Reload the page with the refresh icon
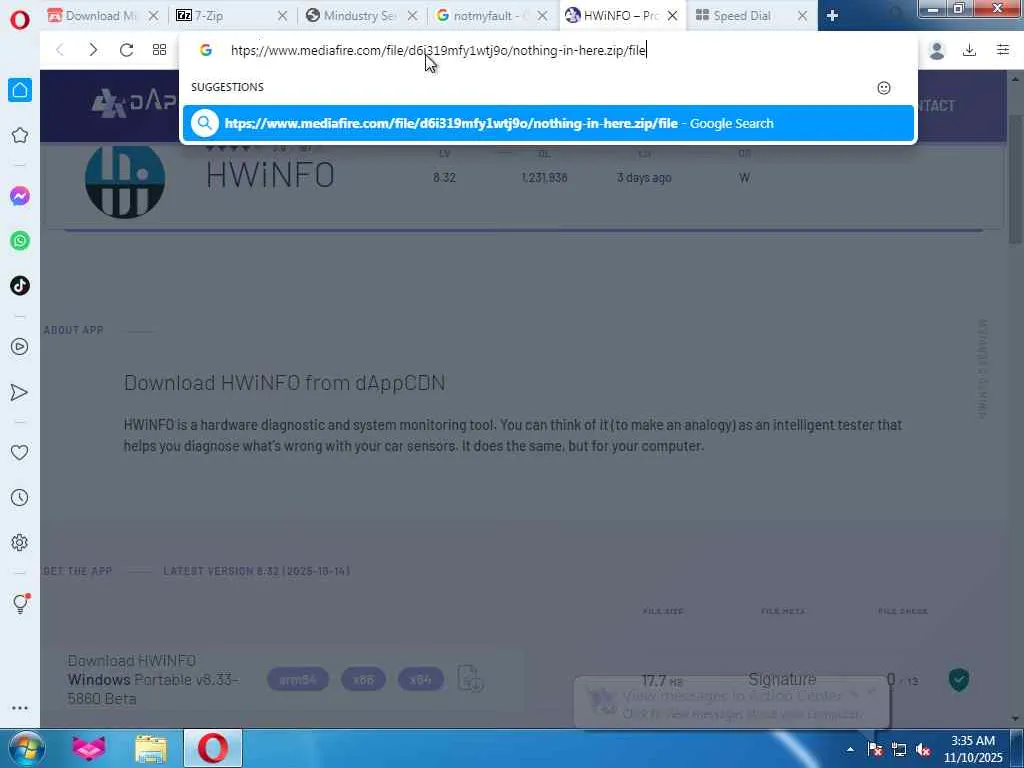The width and height of the screenshot is (1024, 768). pos(126,50)
